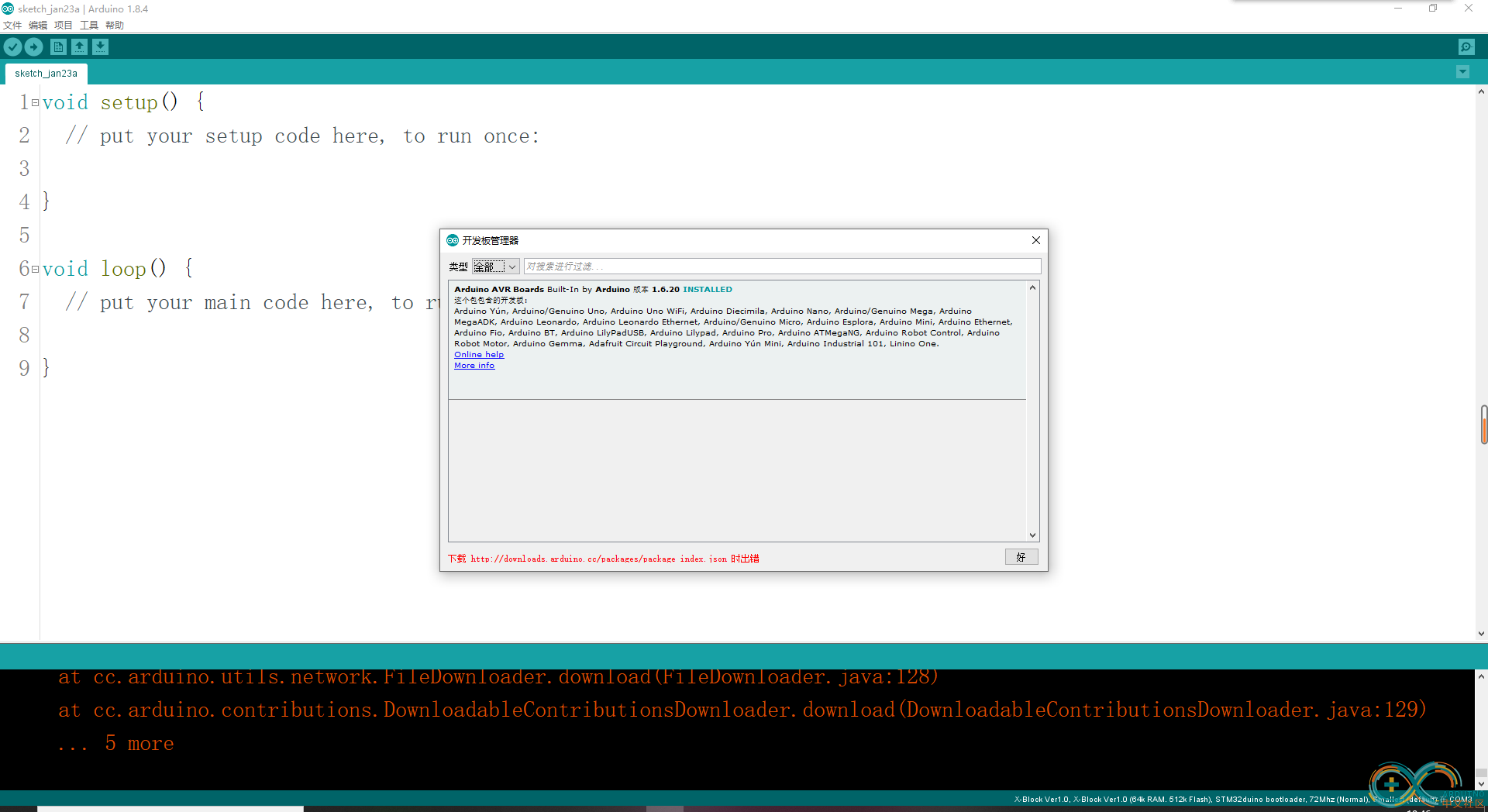Create a new sketch with the New icon

click(58, 47)
